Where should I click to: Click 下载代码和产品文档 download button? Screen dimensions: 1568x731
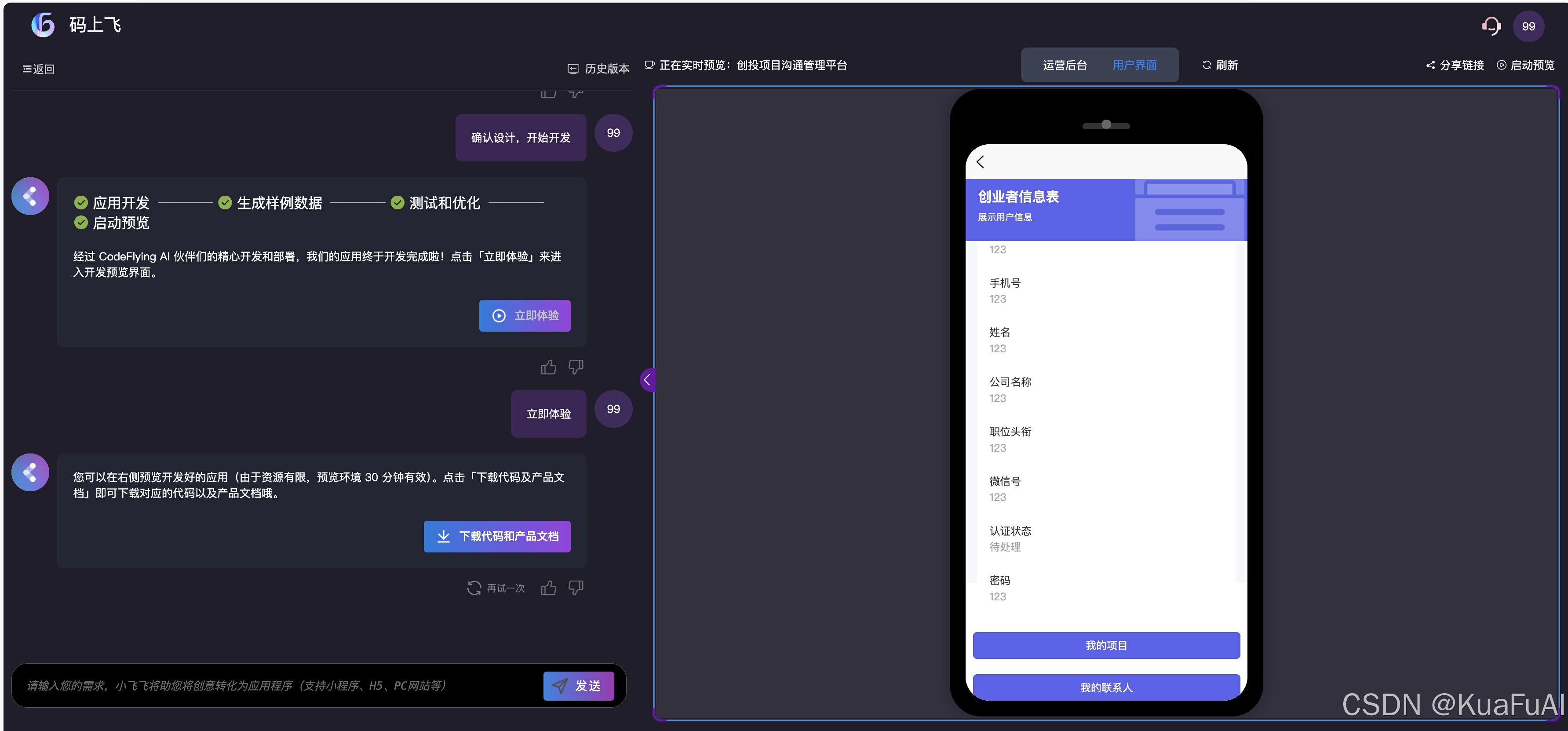coord(497,536)
